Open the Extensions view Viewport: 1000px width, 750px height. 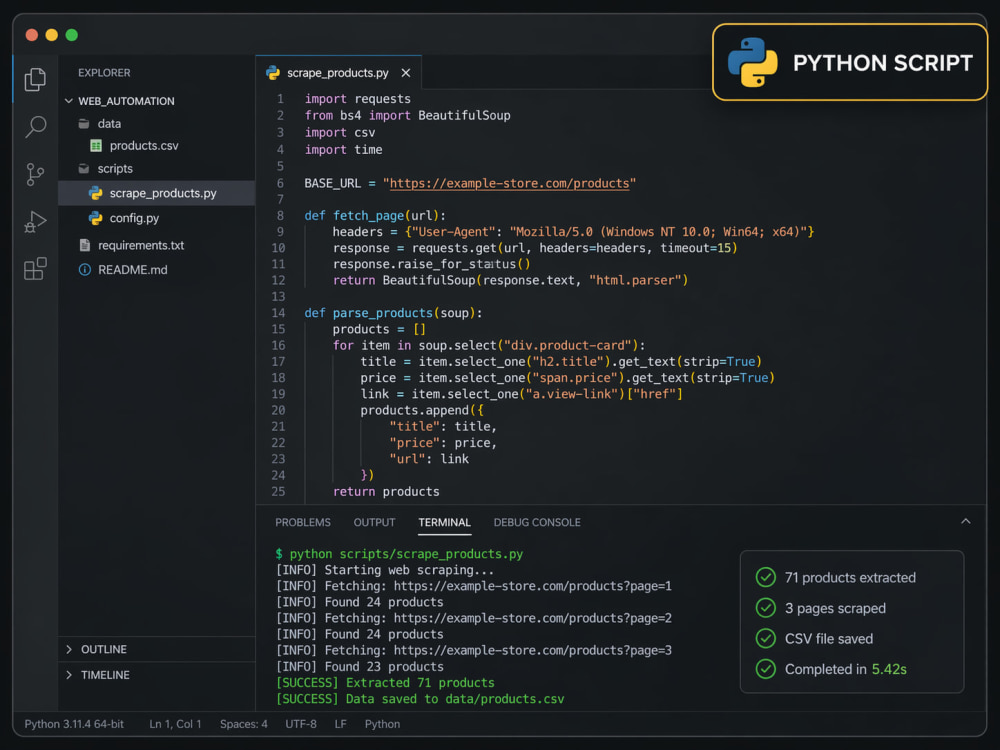tap(35, 268)
